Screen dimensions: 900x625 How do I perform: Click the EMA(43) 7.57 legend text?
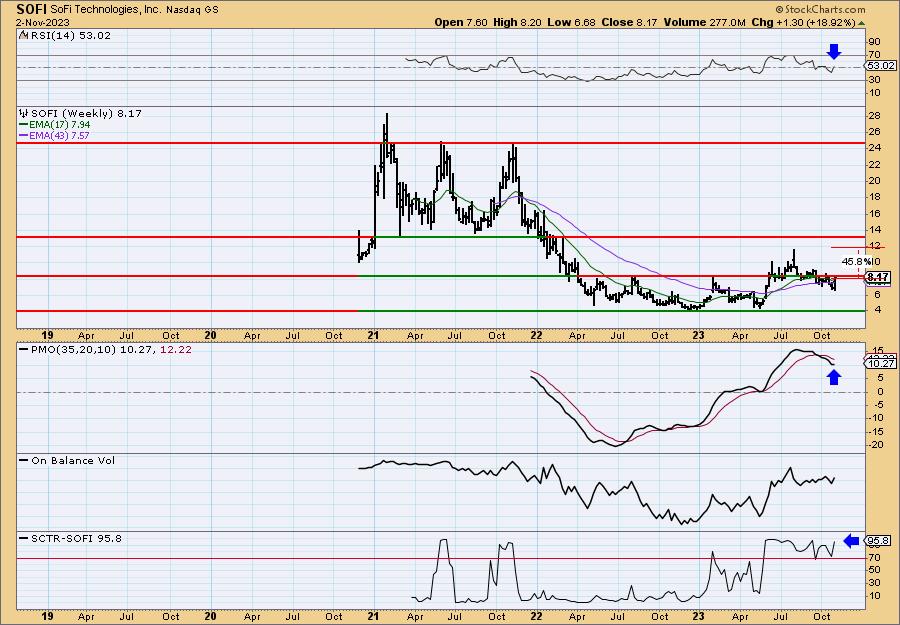coord(60,135)
